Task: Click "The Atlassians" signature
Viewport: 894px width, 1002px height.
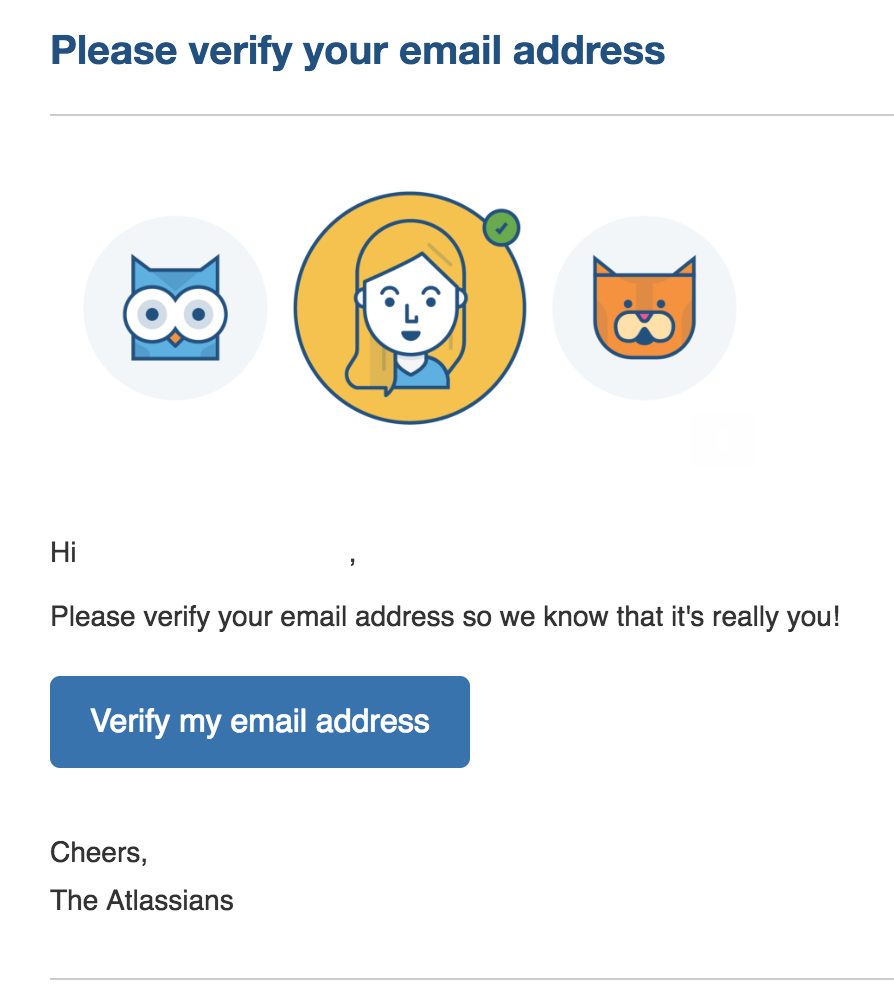Action: (x=142, y=900)
